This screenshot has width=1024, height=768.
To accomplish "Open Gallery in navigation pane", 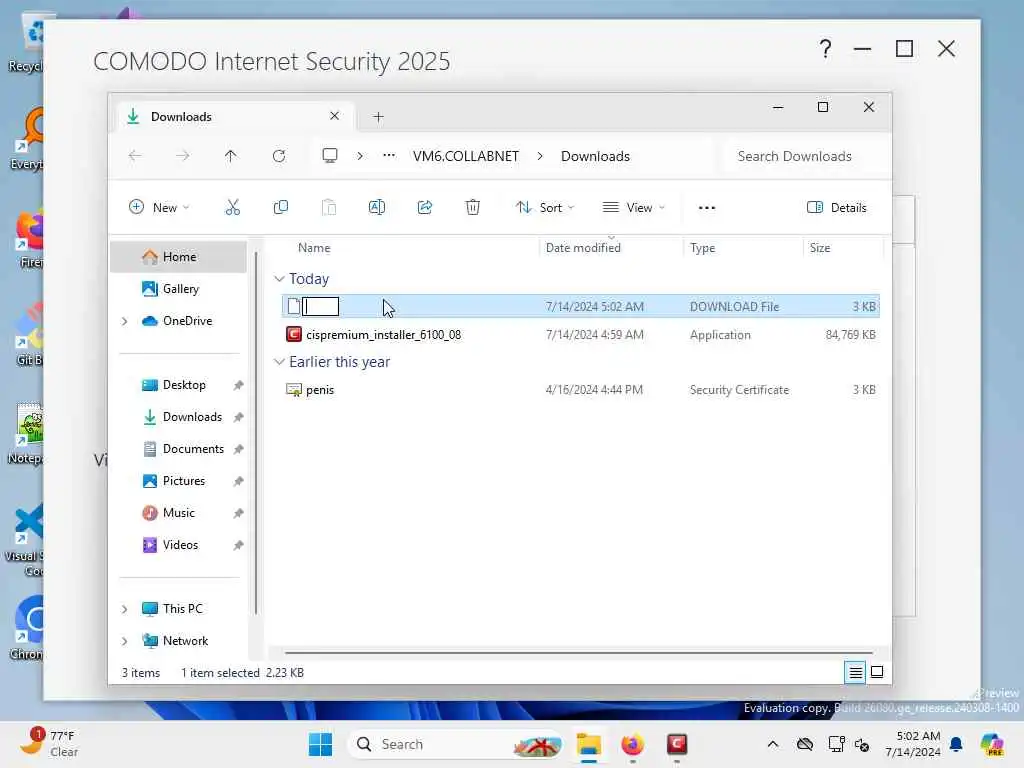I will click(x=180, y=289).
